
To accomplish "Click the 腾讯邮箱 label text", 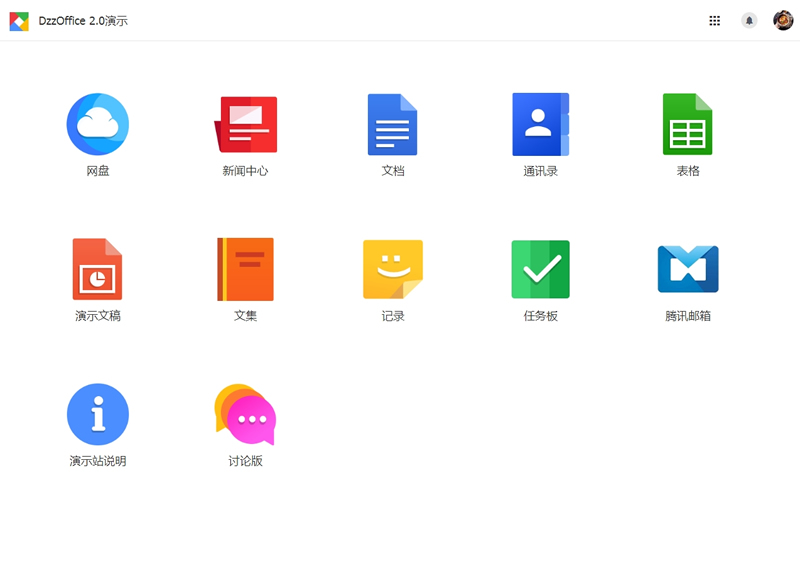I will pos(688,316).
